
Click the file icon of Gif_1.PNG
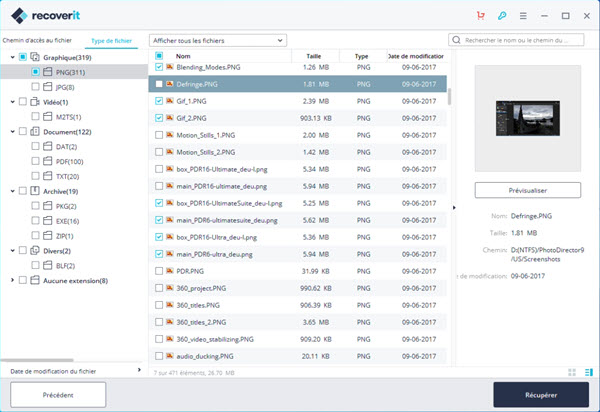point(170,101)
